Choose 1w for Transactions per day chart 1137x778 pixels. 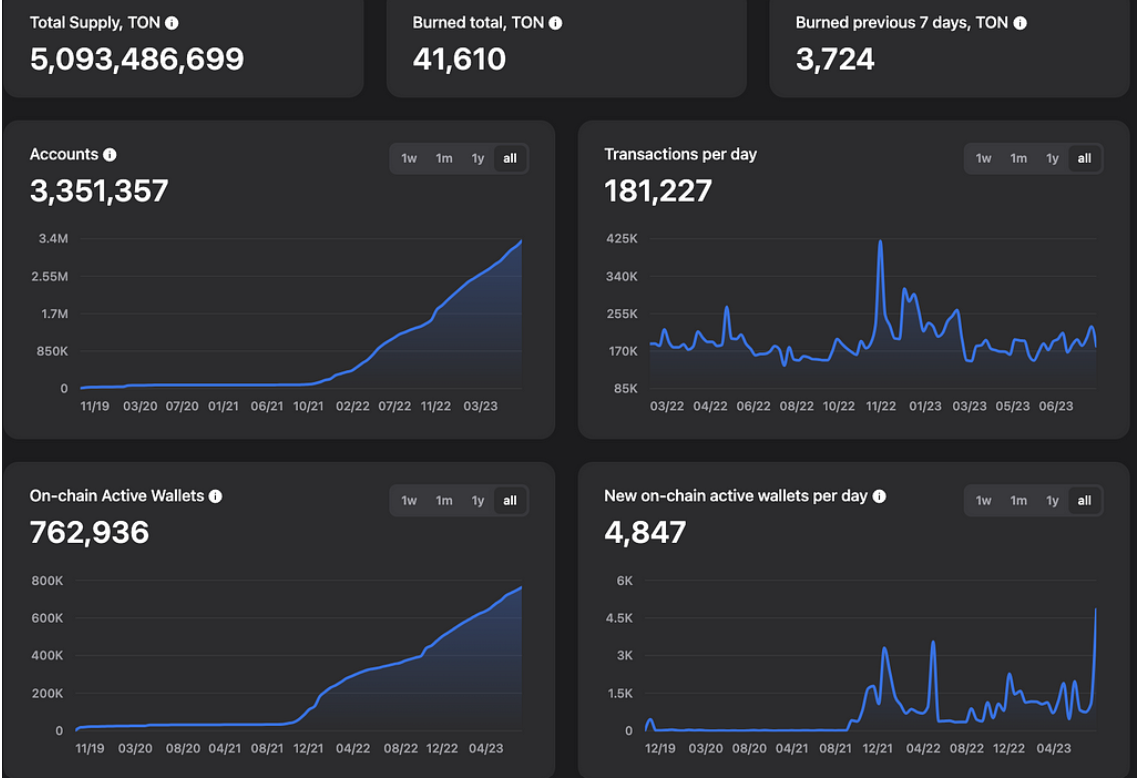[983, 158]
